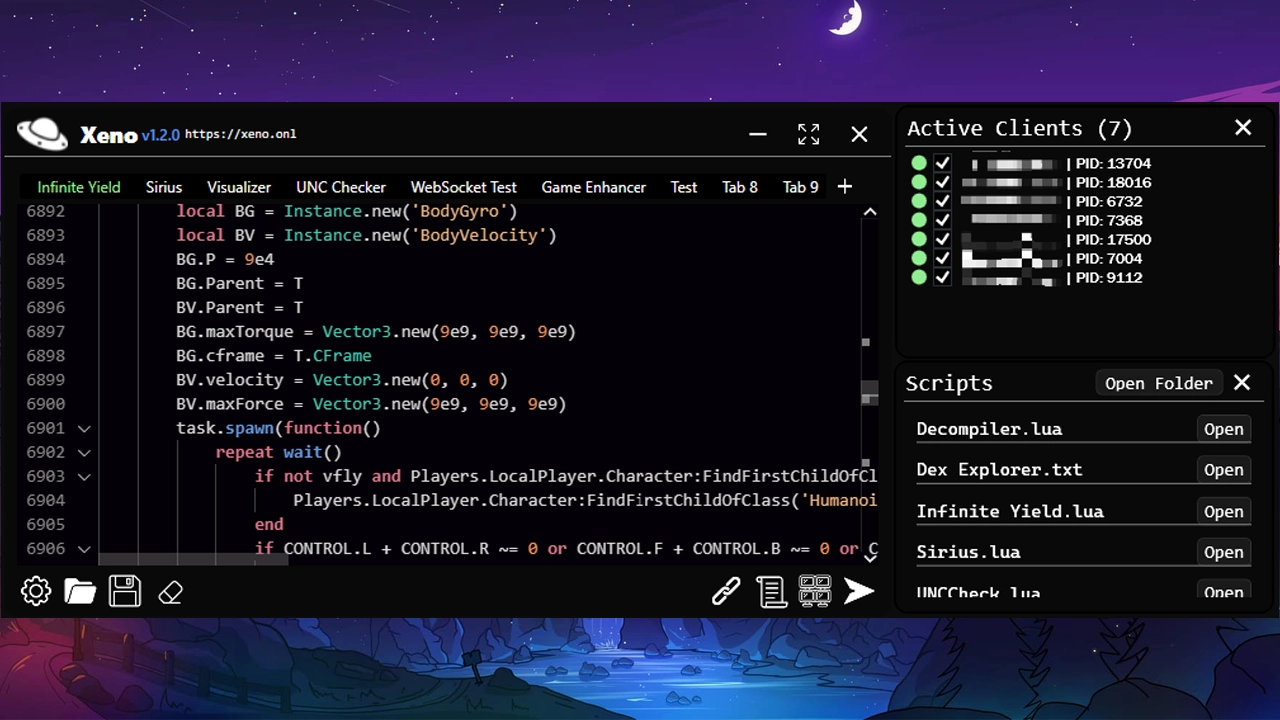Click the Open Folder button
The image size is (1280, 720).
point(1158,383)
